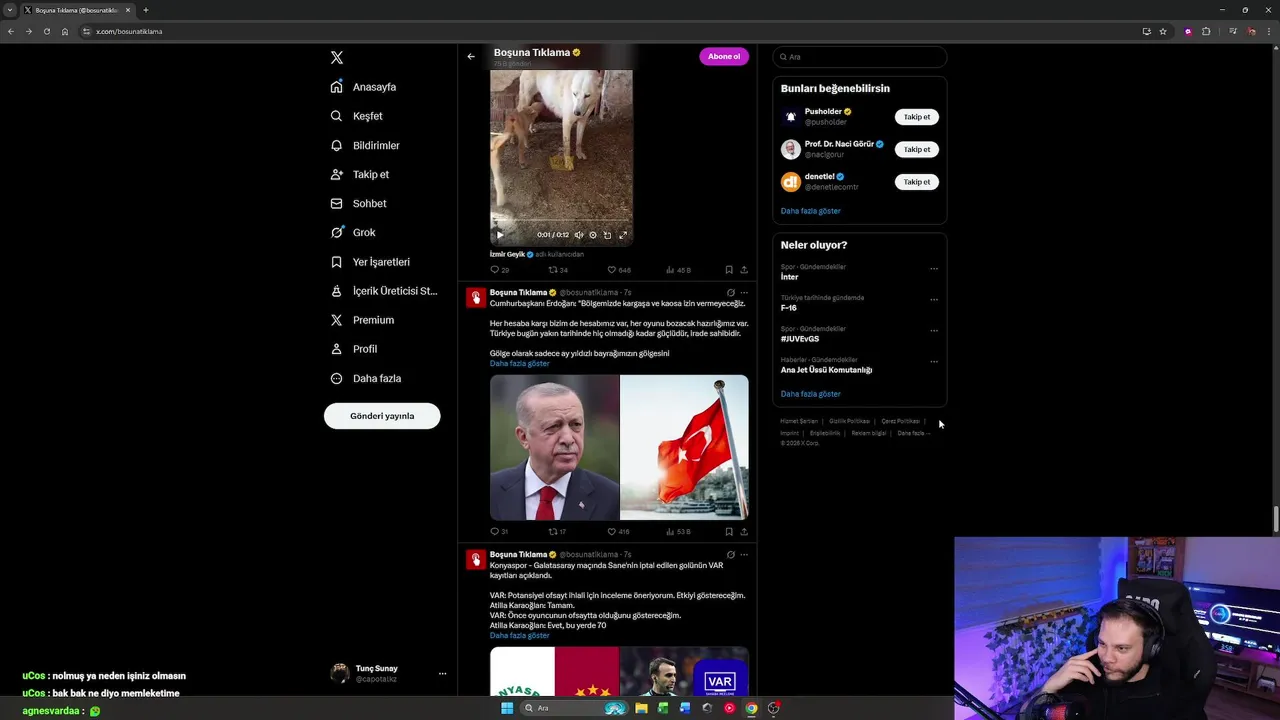Open İzmir Geyik source link
This screenshot has height=720, width=1280.
(x=507, y=254)
